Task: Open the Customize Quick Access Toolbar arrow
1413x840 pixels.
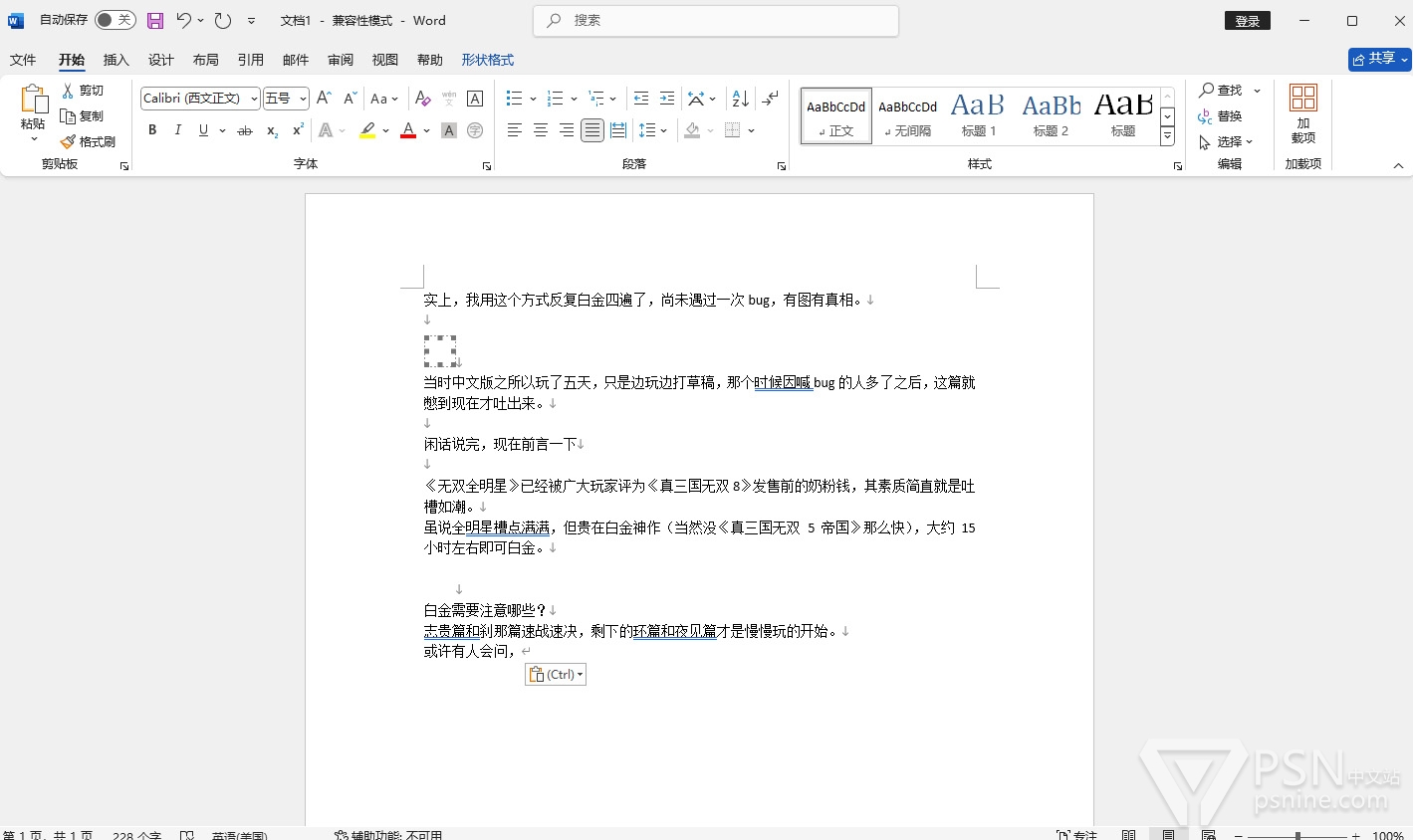Action: pos(251,20)
